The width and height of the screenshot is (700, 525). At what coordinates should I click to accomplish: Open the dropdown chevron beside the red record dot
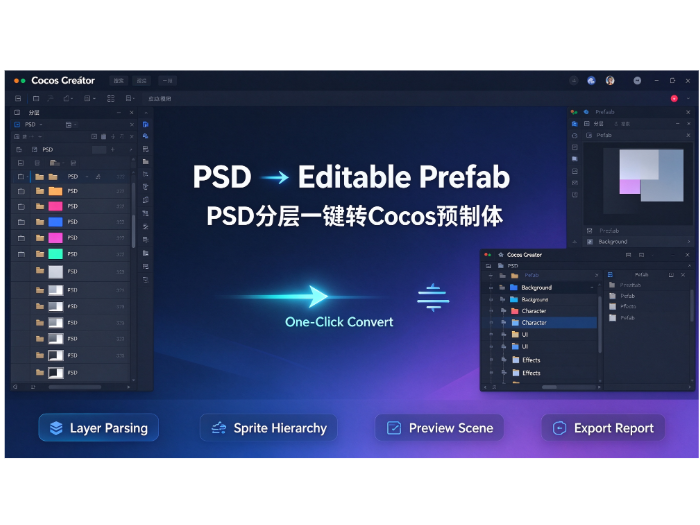[688, 98]
